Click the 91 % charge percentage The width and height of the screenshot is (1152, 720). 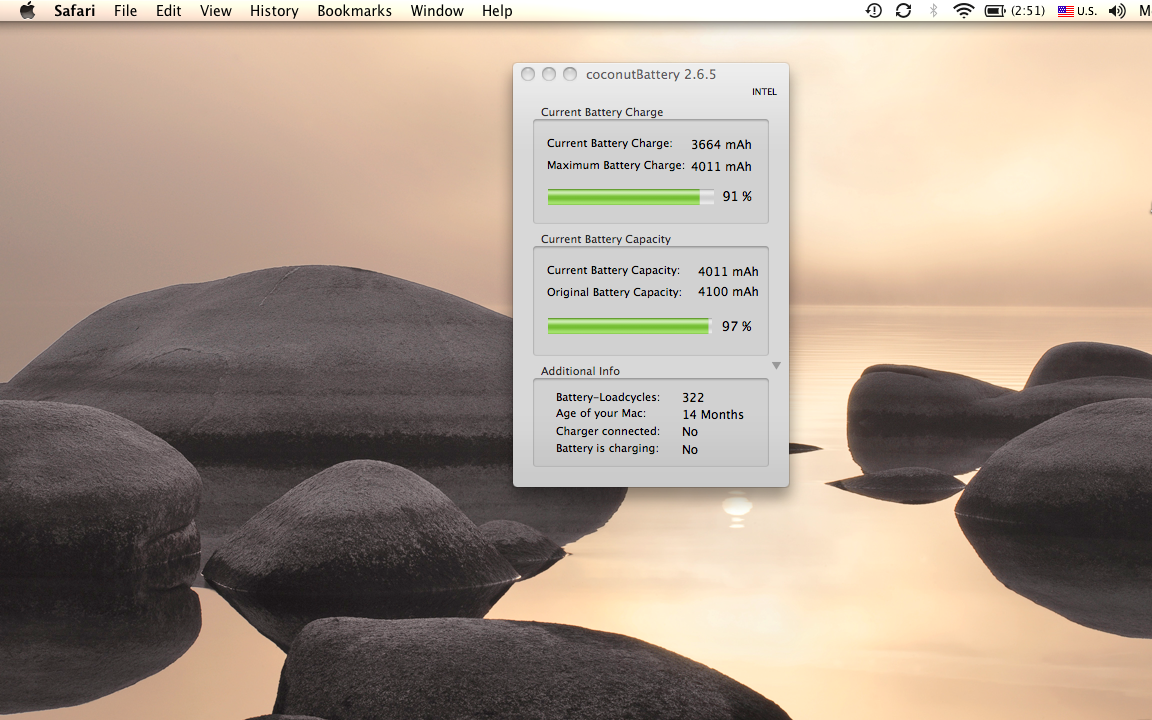click(737, 196)
